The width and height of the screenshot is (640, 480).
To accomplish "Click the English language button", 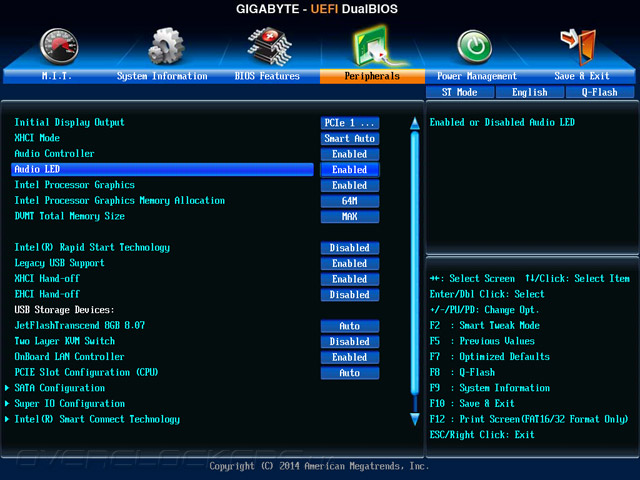I will (530, 92).
